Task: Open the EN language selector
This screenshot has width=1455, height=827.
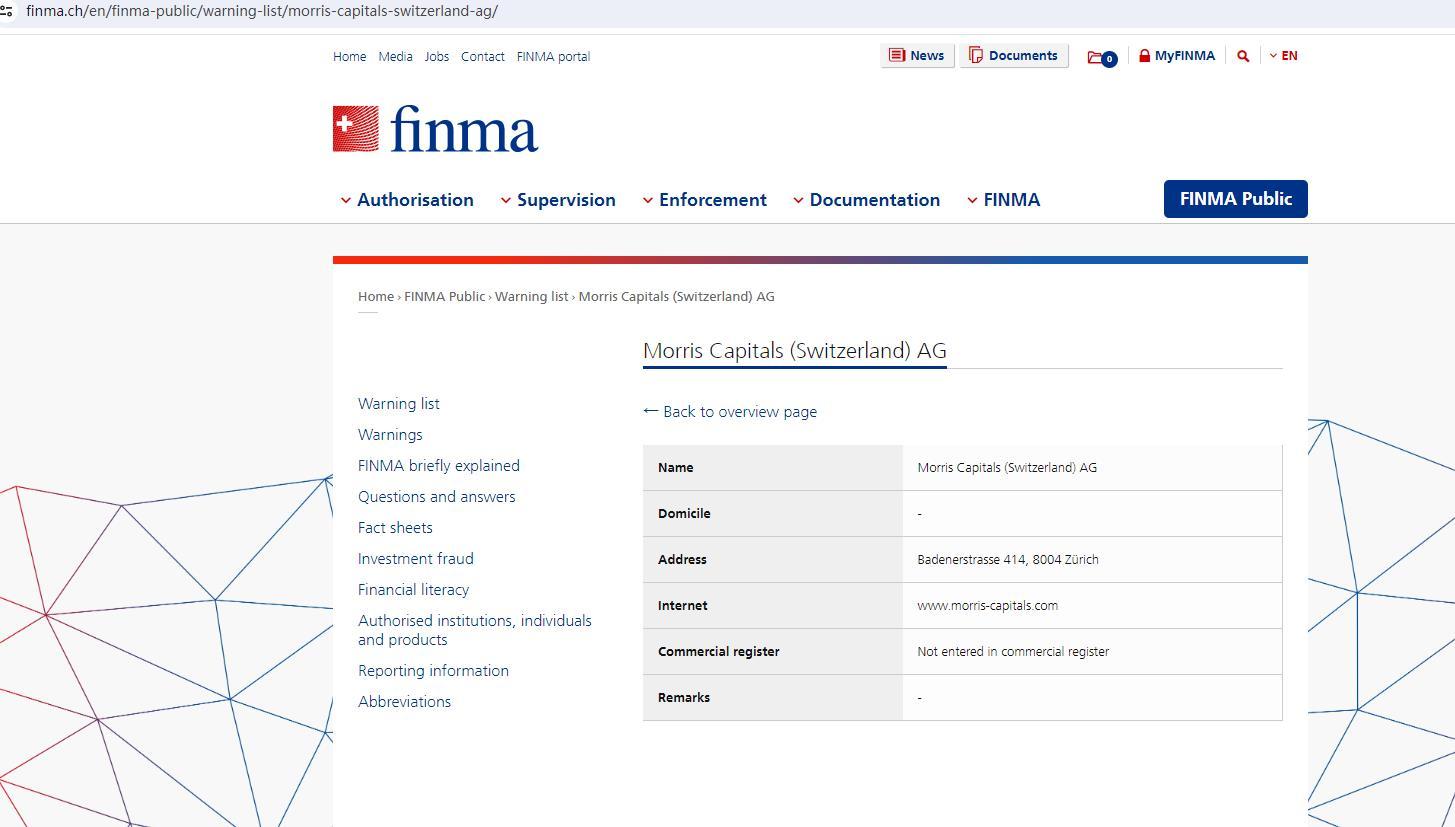Action: 1284,56
